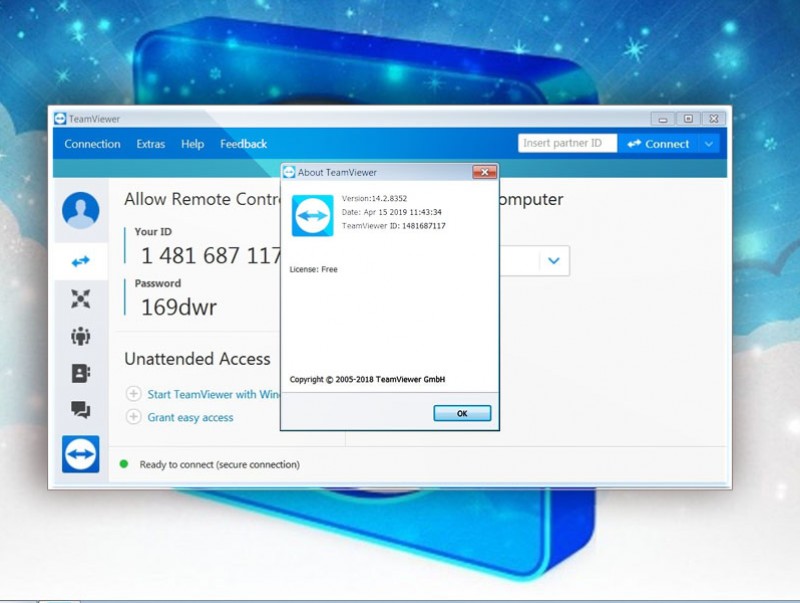Screen dimensions: 800x603
Task: Expand the Connect button dropdown arrow
Action: [x=709, y=144]
